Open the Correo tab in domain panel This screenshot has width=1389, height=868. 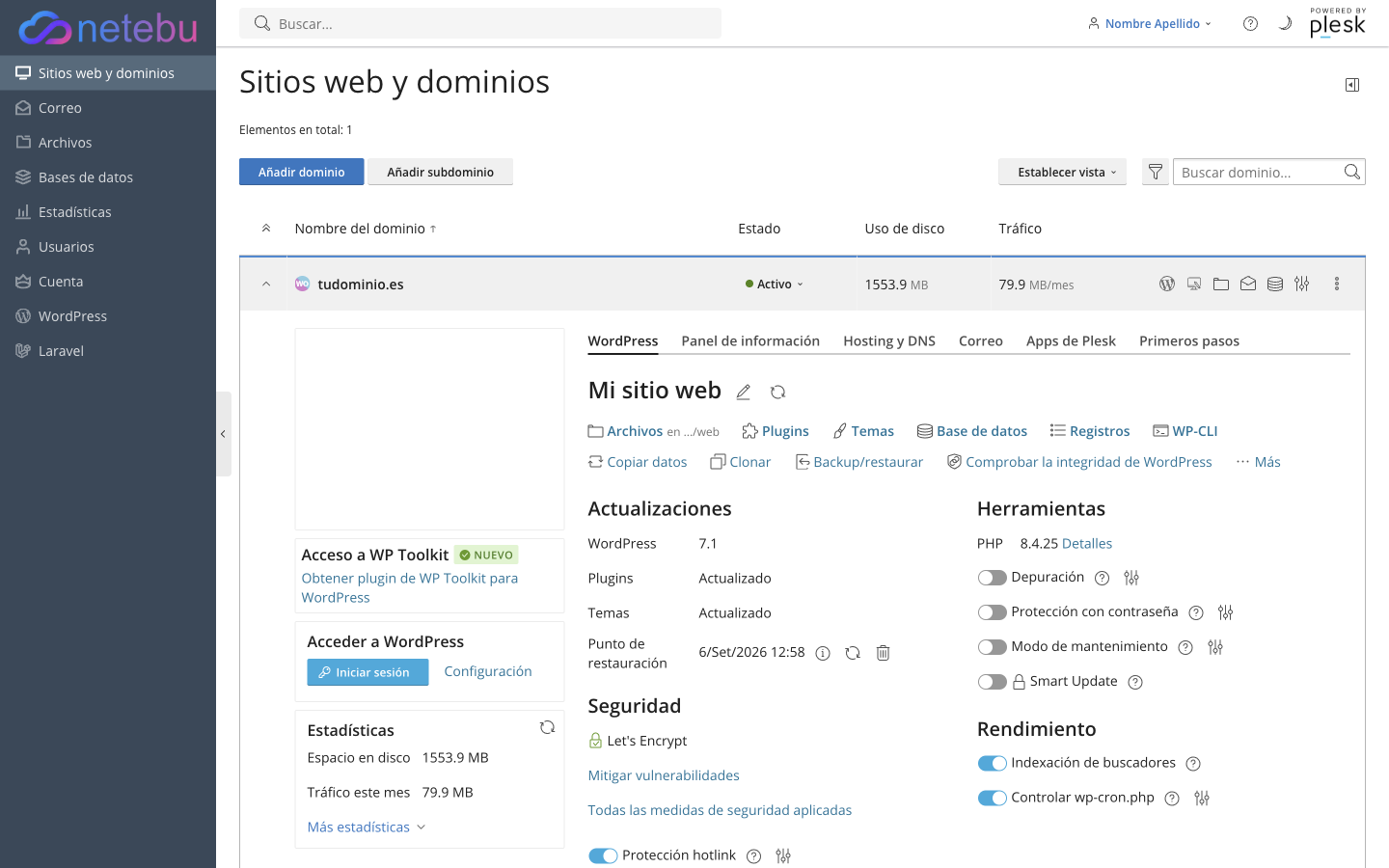tap(981, 340)
